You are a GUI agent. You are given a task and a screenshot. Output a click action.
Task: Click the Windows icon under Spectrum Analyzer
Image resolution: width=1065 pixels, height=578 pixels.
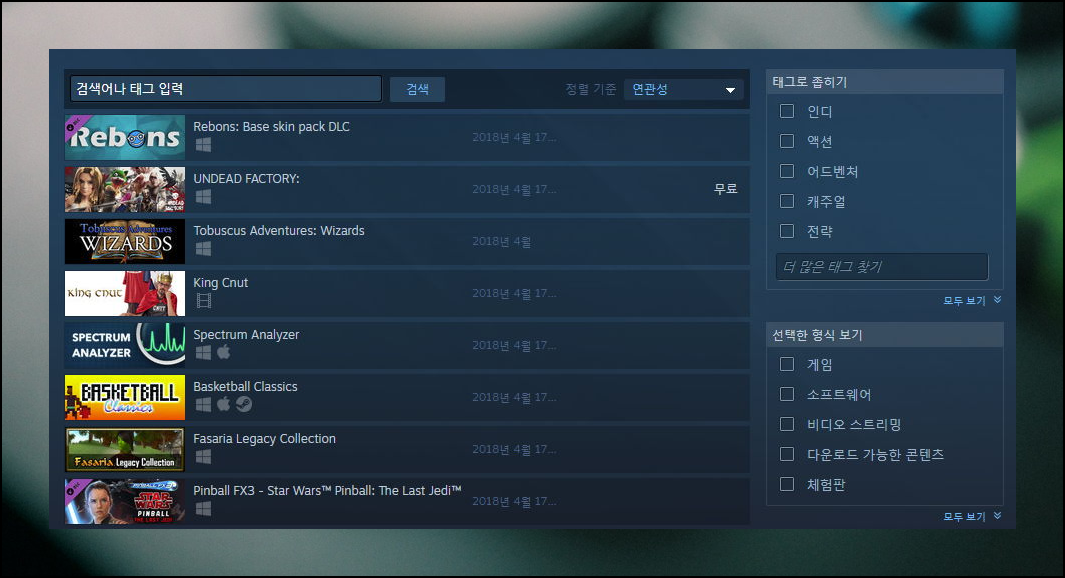(203, 353)
